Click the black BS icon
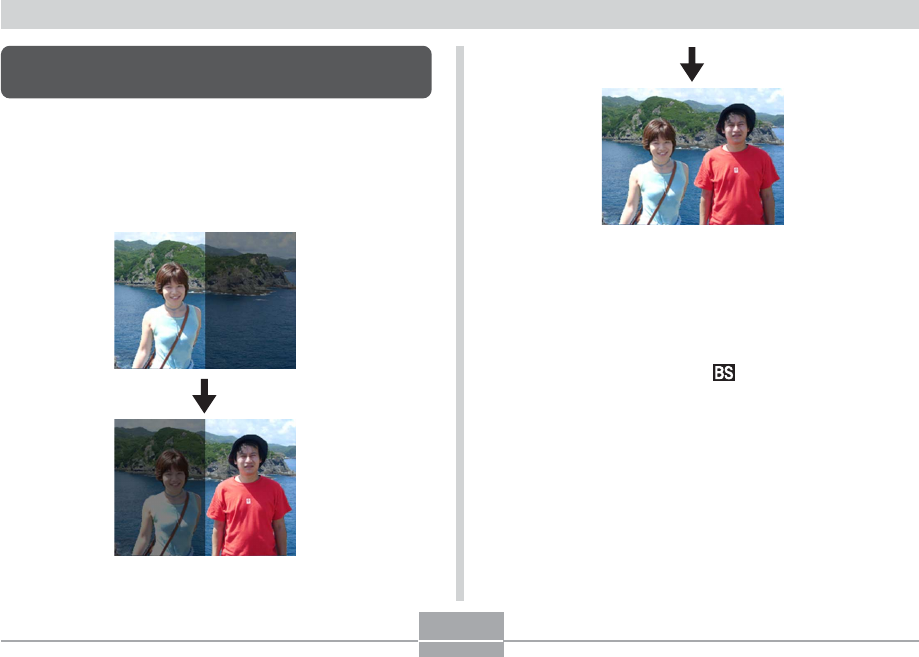The image size is (919, 657). (x=723, y=373)
